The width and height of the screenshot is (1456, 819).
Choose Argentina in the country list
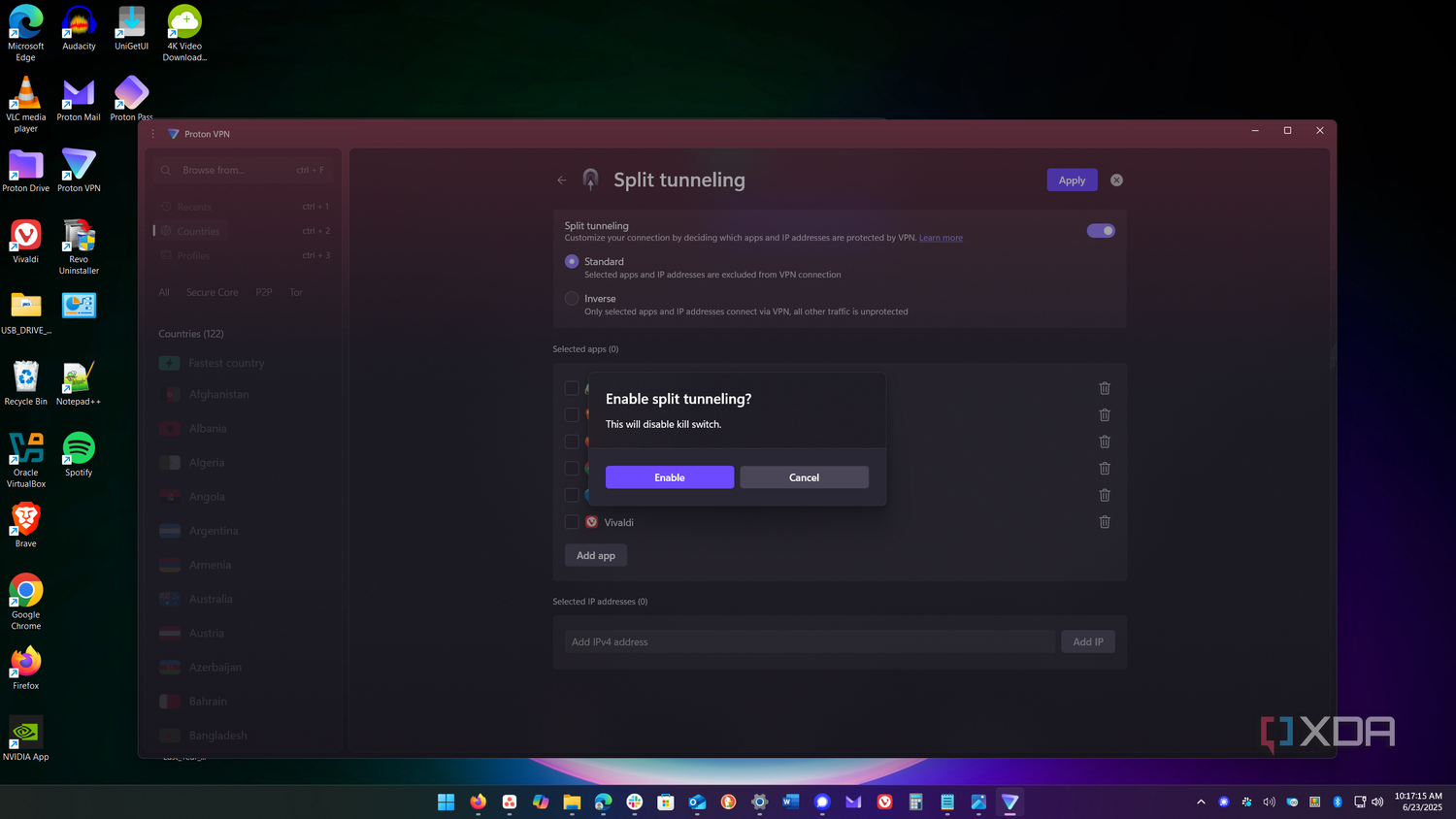coord(243,531)
